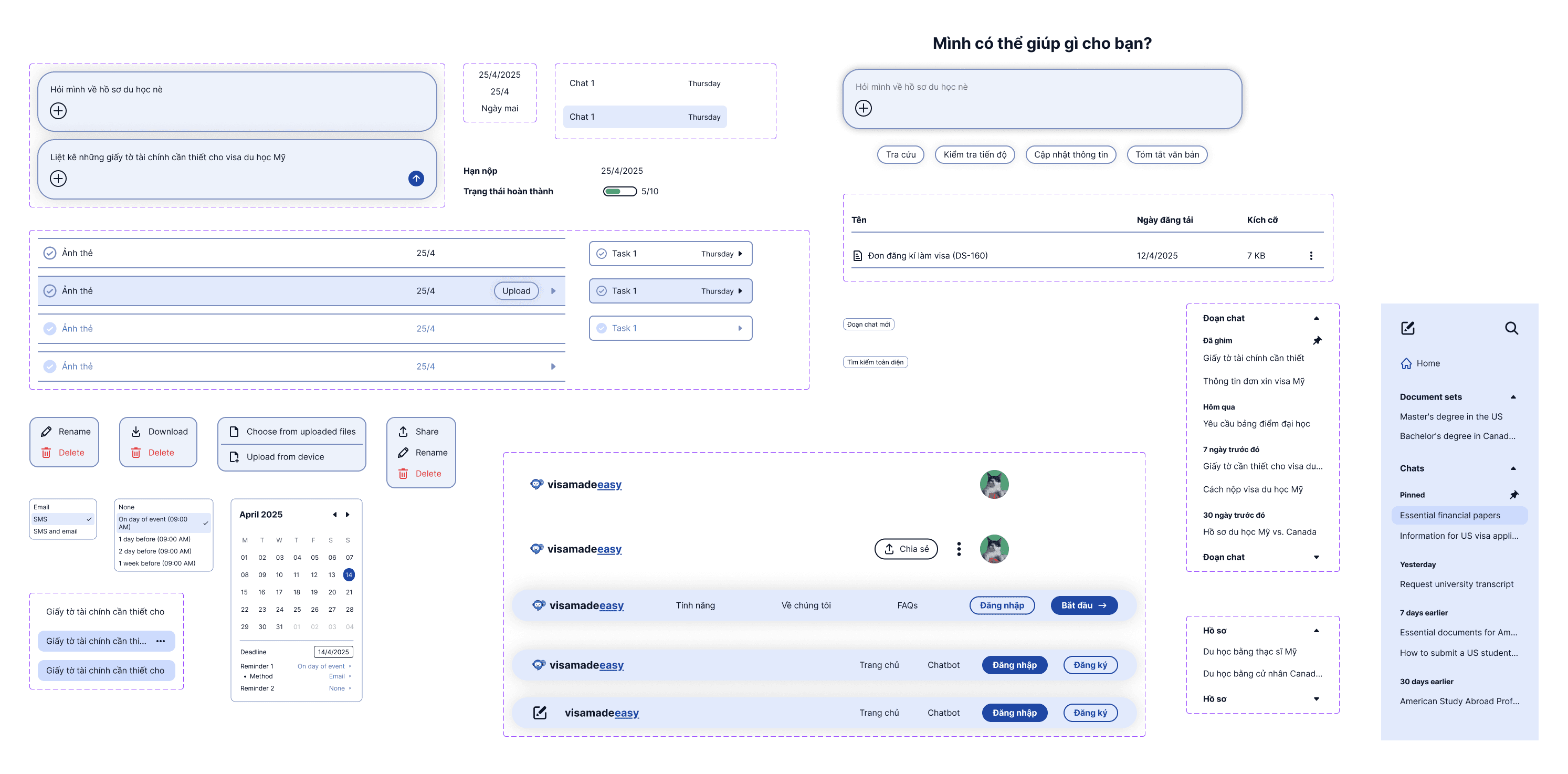
Task: Collapse the Hồ sơ section arrow
Action: (x=1316, y=631)
